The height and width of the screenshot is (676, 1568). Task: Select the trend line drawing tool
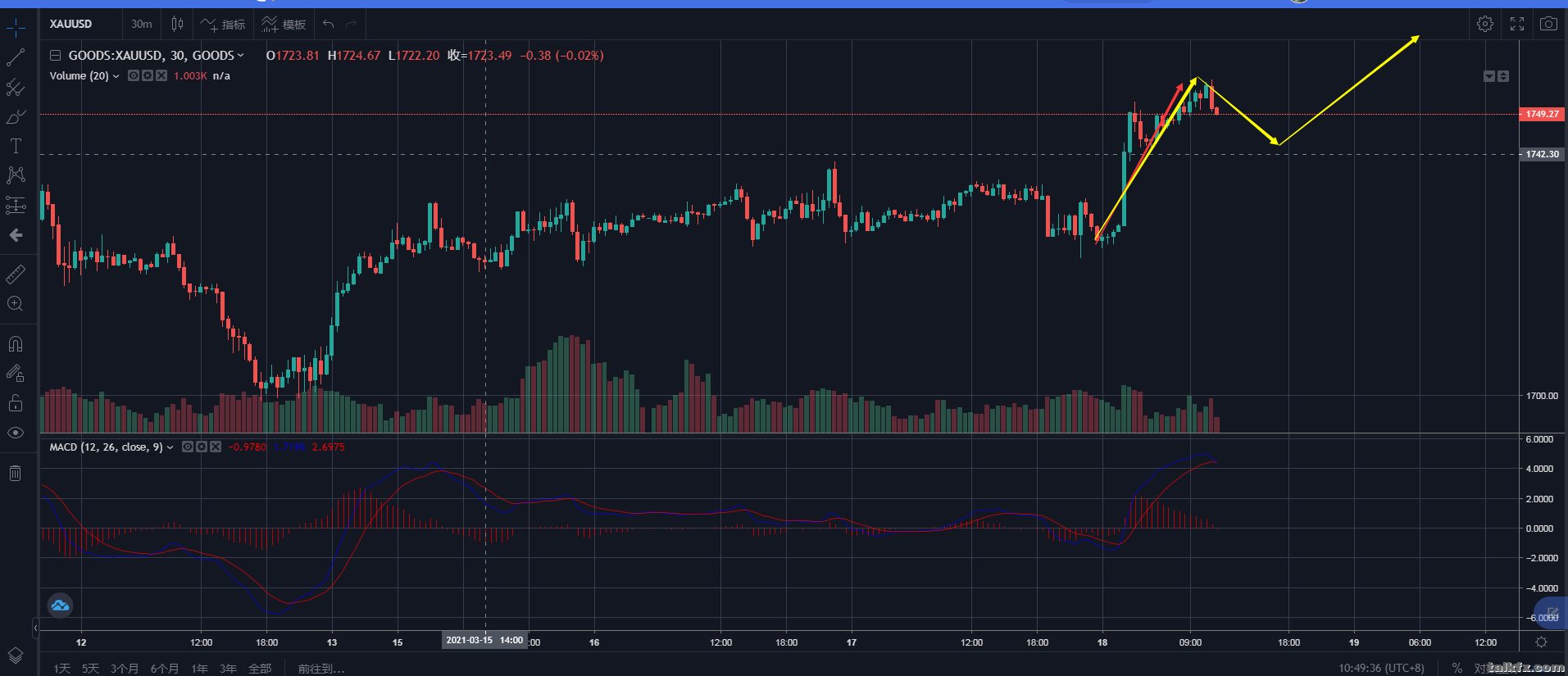[16, 58]
